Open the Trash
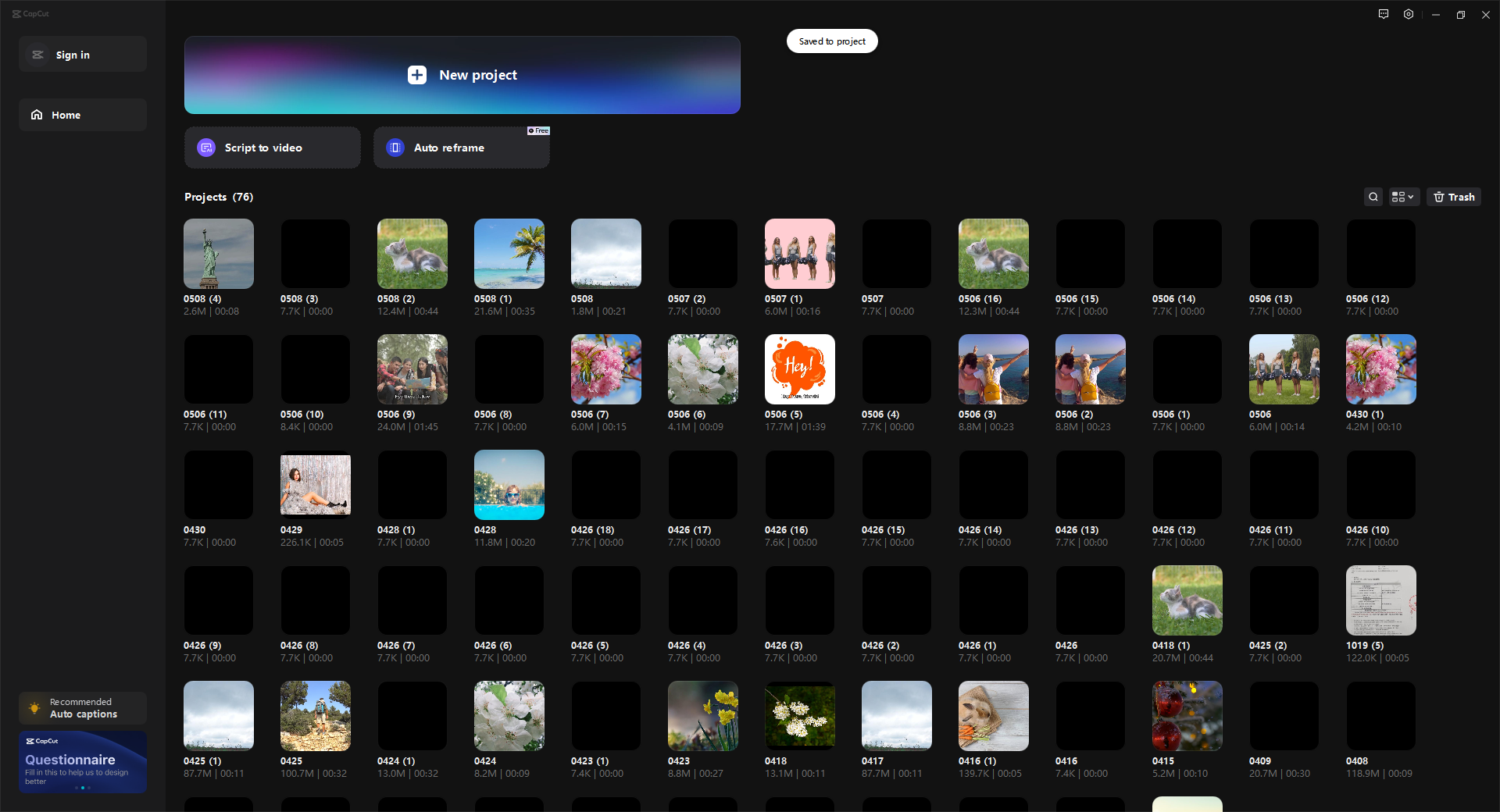 pos(1453,197)
